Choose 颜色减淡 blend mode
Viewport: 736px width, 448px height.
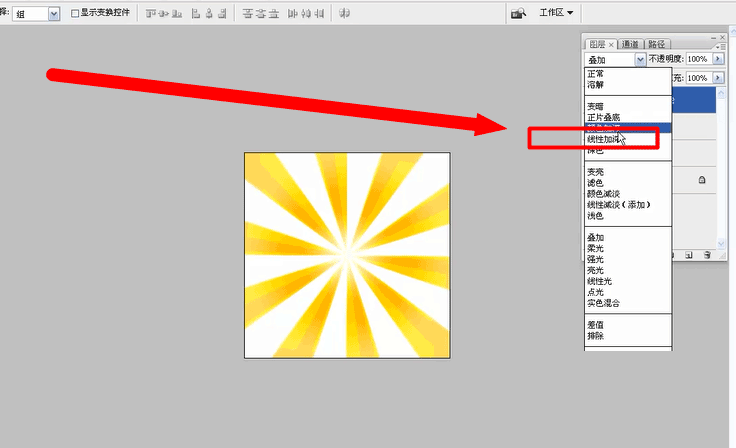[x=628, y=194]
